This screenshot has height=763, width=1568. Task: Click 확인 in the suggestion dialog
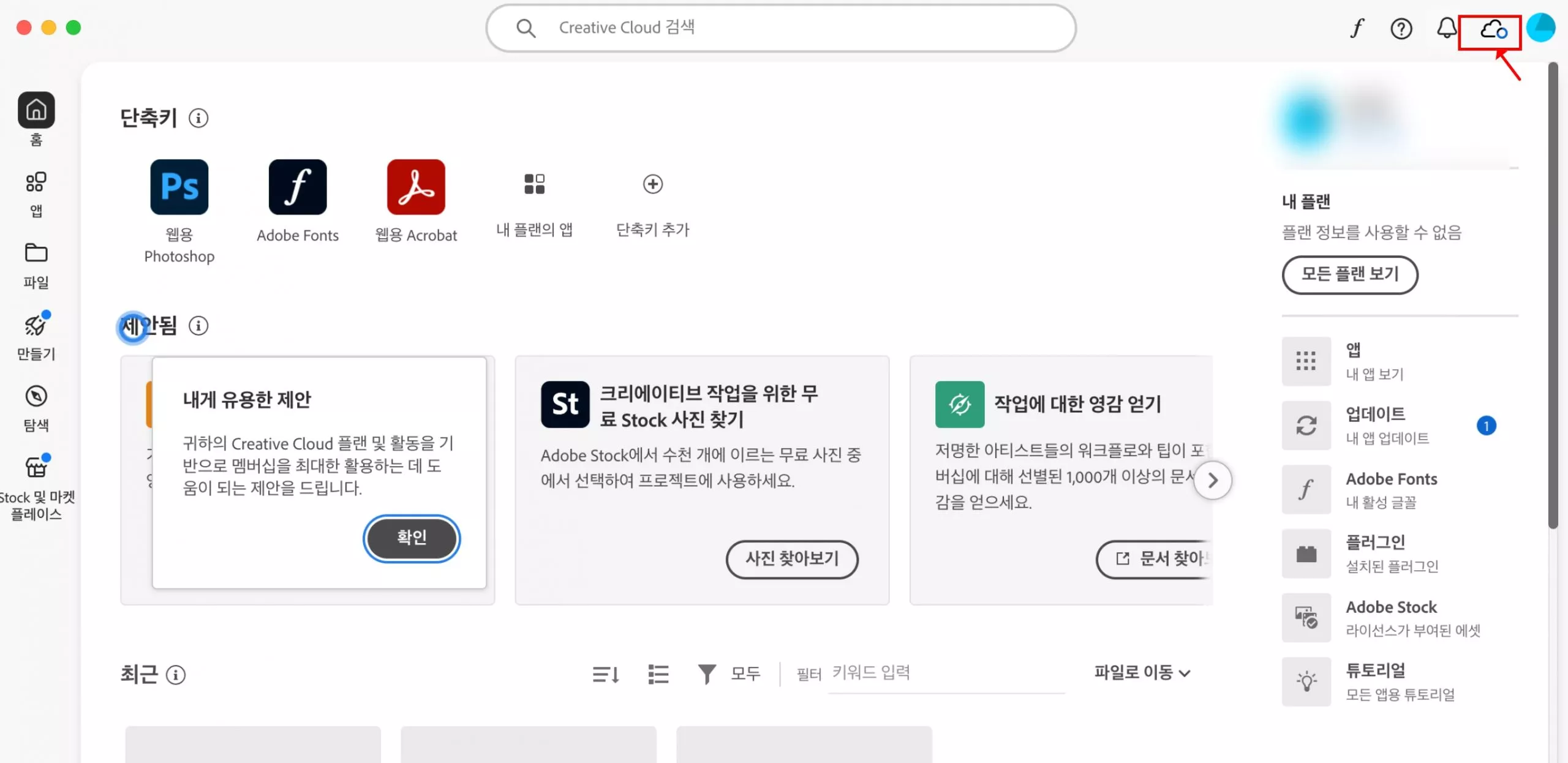(411, 538)
